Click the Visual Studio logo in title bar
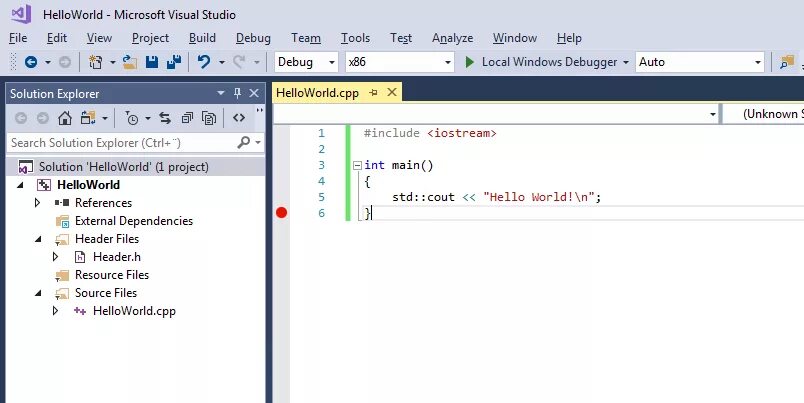The width and height of the screenshot is (804, 403). point(22,14)
